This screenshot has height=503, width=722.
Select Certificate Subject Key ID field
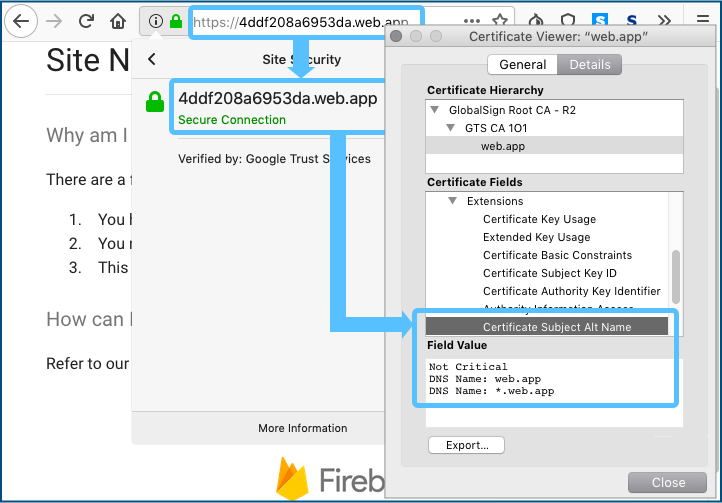pyautogui.click(x=550, y=273)
